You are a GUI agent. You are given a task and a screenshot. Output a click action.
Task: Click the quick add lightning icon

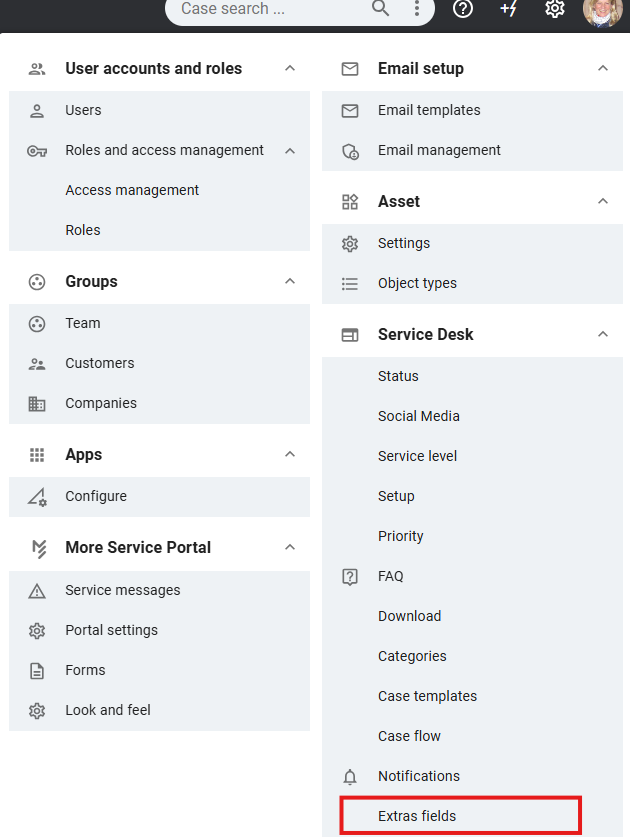coord(508,9)
